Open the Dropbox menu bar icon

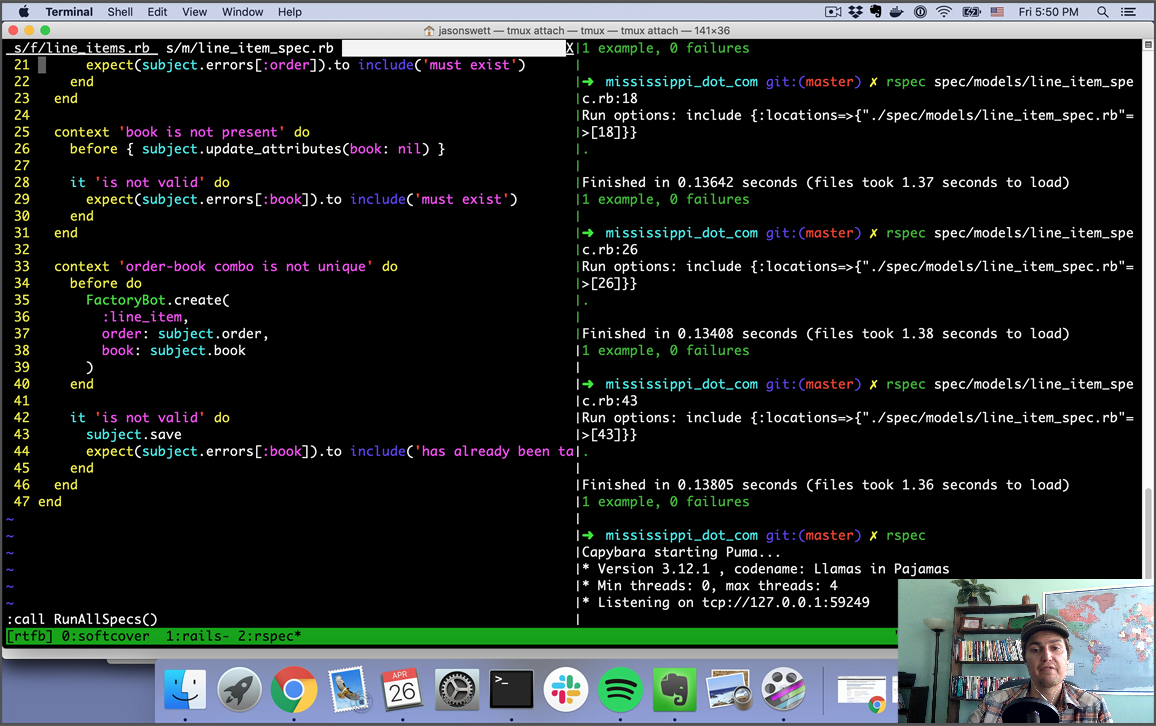tap(855, 12)
